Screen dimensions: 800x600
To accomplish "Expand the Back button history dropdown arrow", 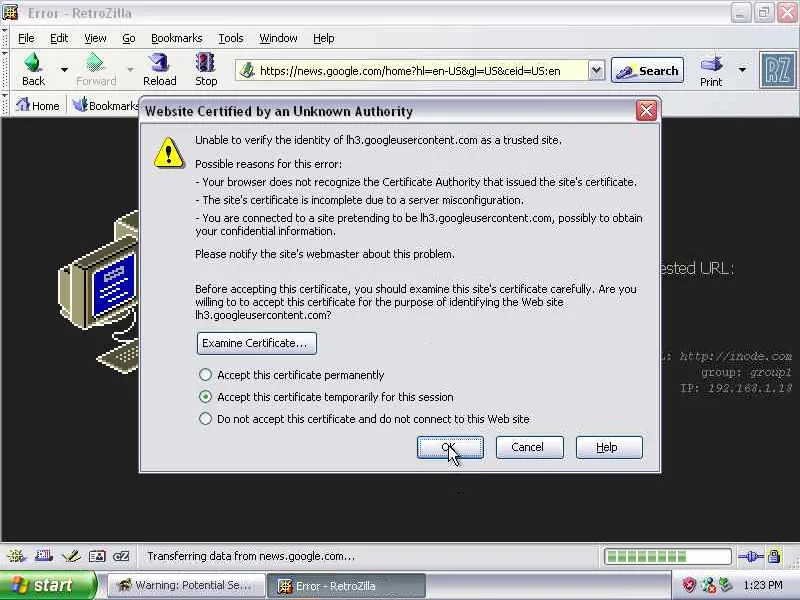I will click(x=64, y=69).
